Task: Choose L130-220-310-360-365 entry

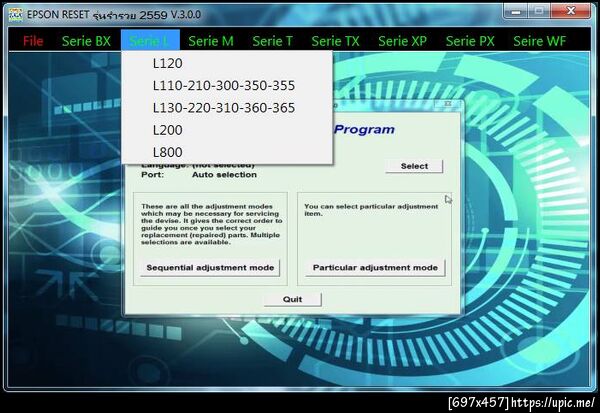Action: click(227, 108)
